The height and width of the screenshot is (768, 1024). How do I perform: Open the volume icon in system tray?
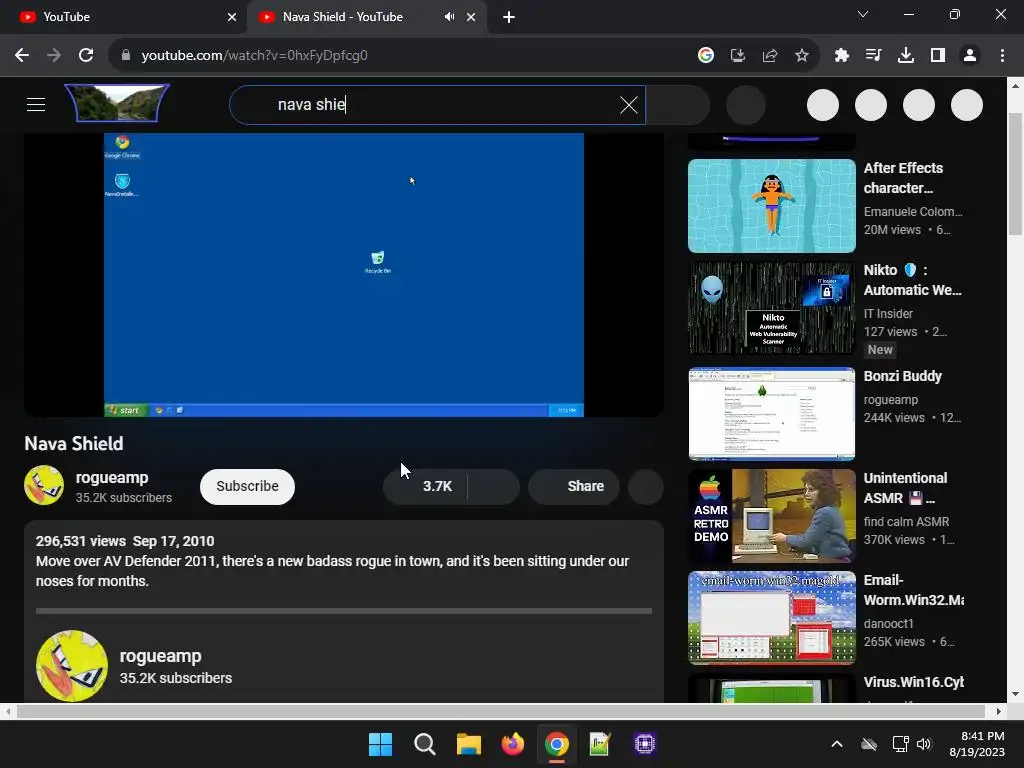click(923, 744)
